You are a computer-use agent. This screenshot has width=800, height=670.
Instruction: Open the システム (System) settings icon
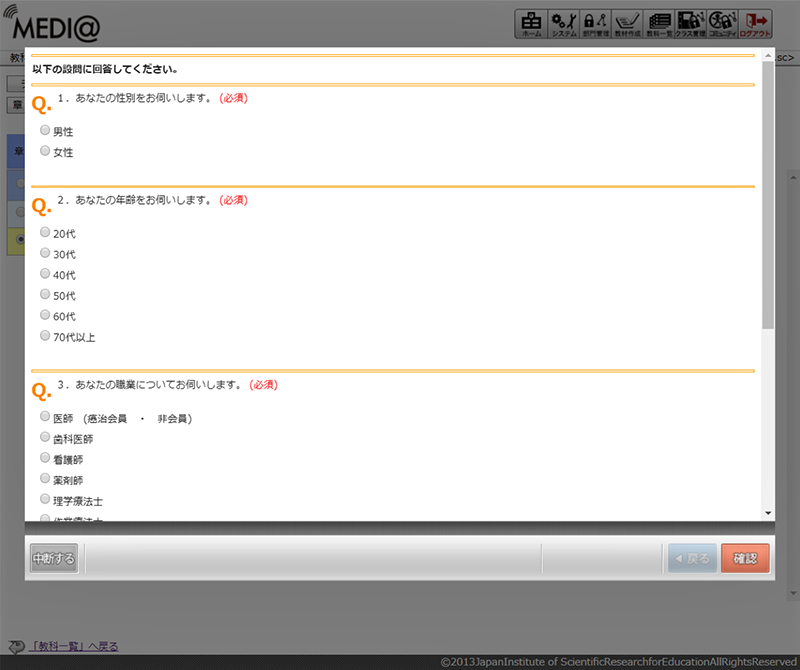563,24
